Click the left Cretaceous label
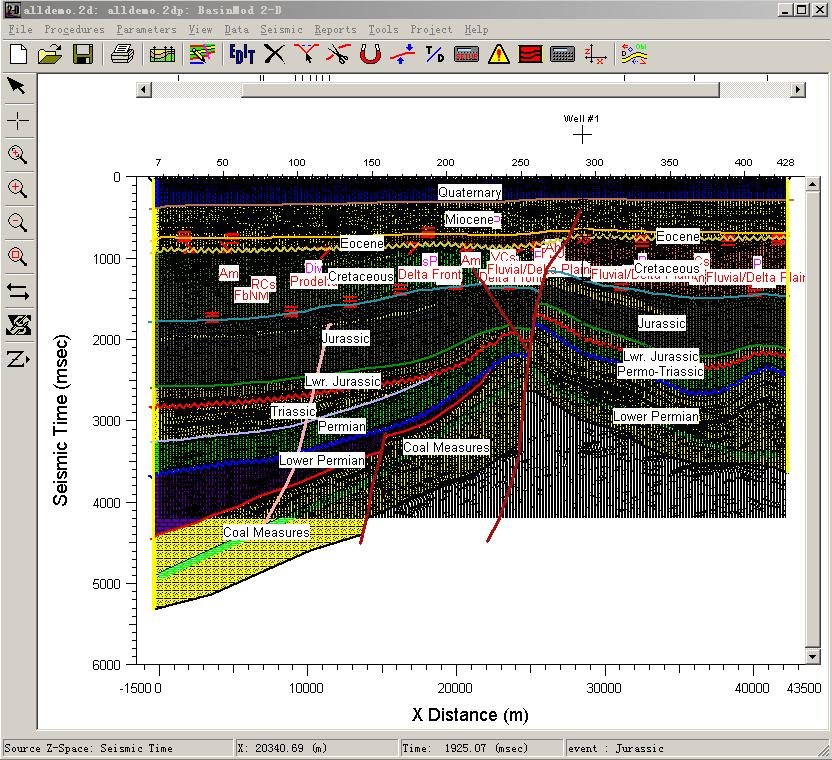 pyautogui.click(x=361, y=276)
